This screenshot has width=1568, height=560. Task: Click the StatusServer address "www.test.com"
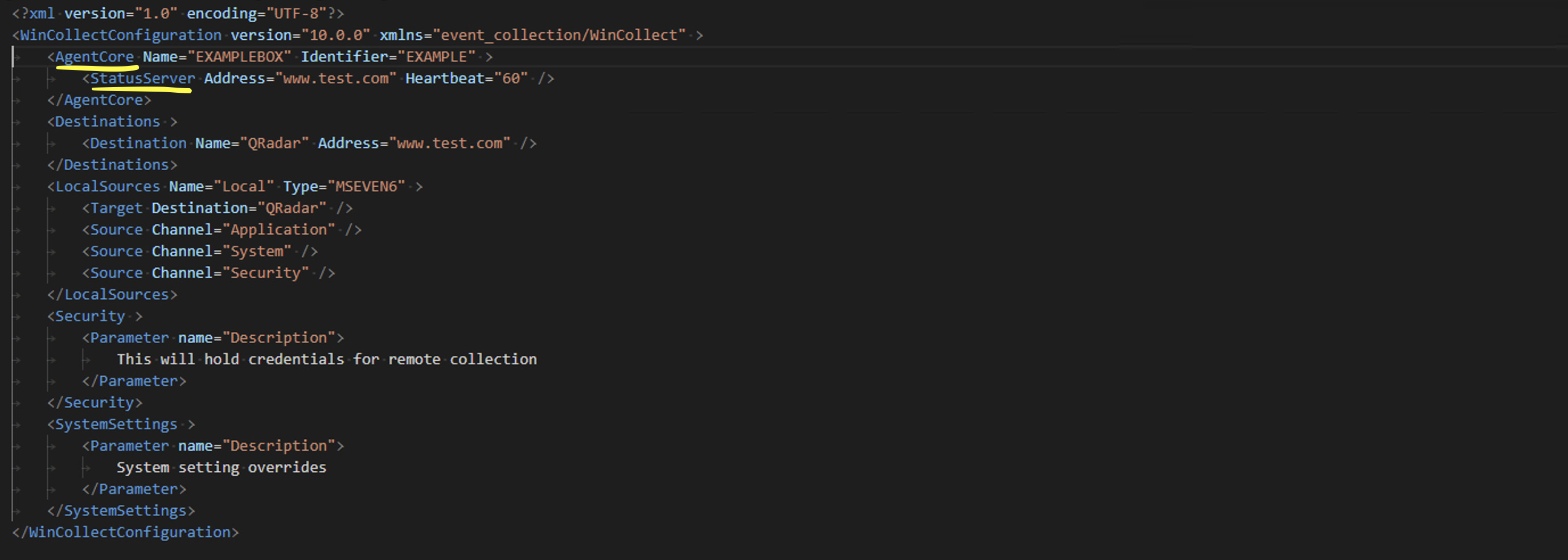pos(335,79)
